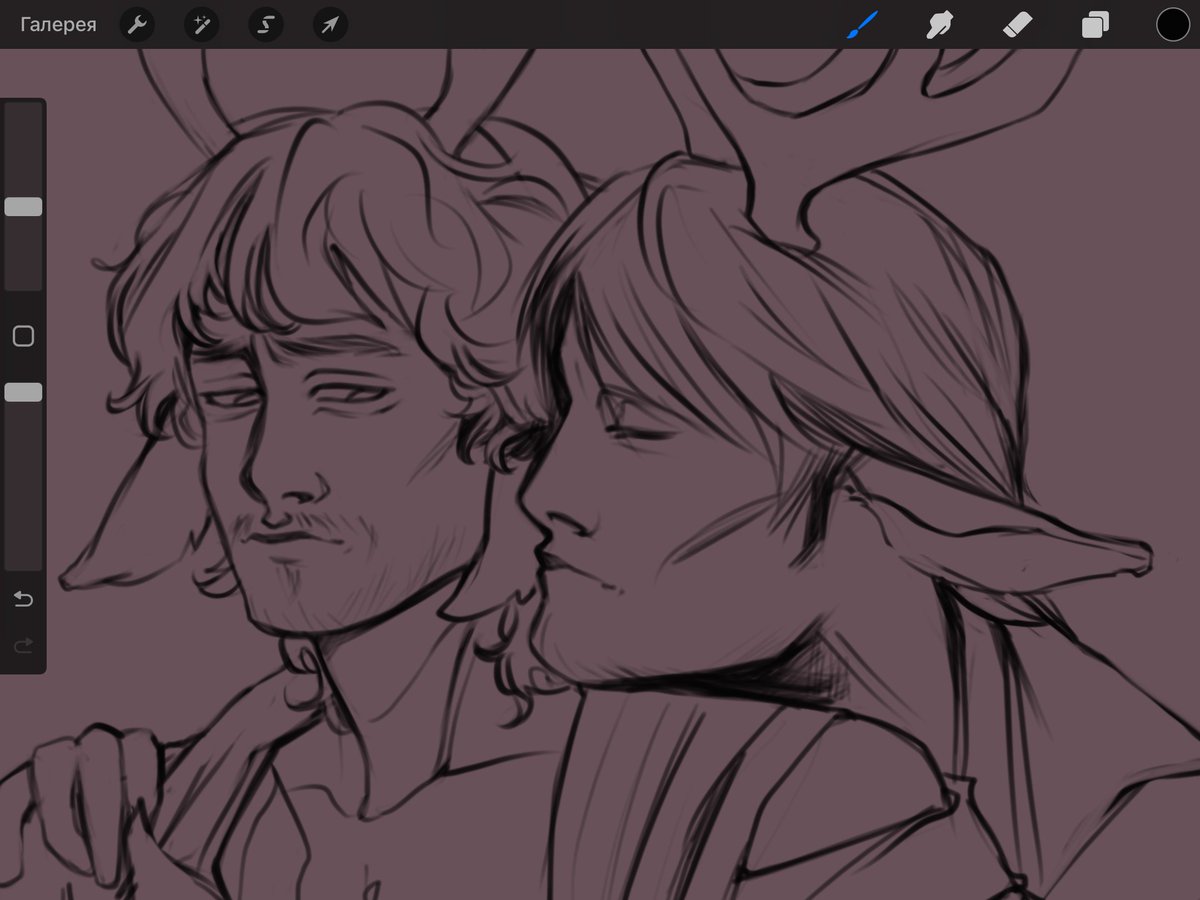This screenshot has width=1200, height=900.
Task: Open the Layers panel
Action: click(x=1095, y=25)
